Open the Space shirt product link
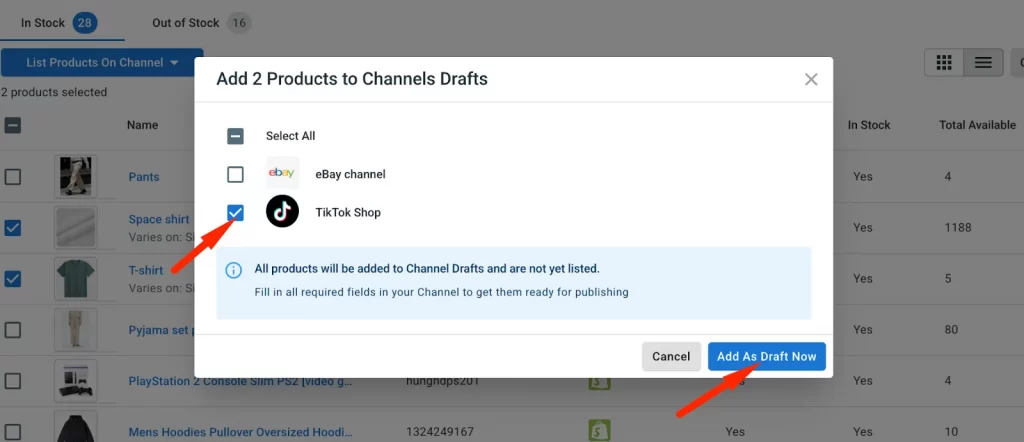 tap(159, 219)
